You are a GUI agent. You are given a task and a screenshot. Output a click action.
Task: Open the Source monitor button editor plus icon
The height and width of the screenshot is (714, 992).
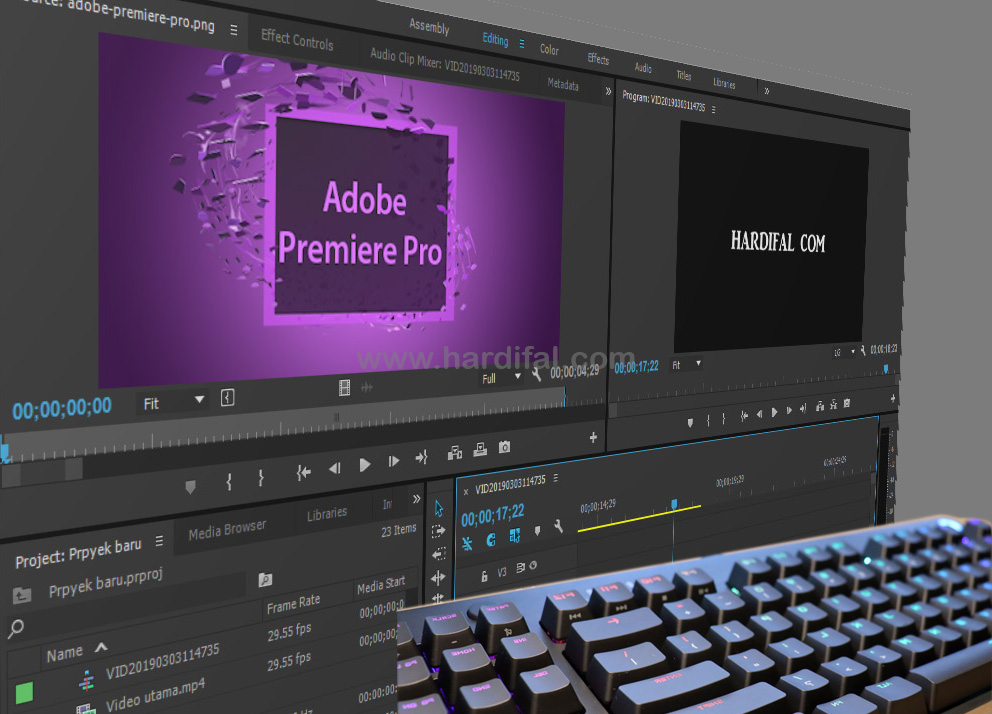(x=593, y=437)
